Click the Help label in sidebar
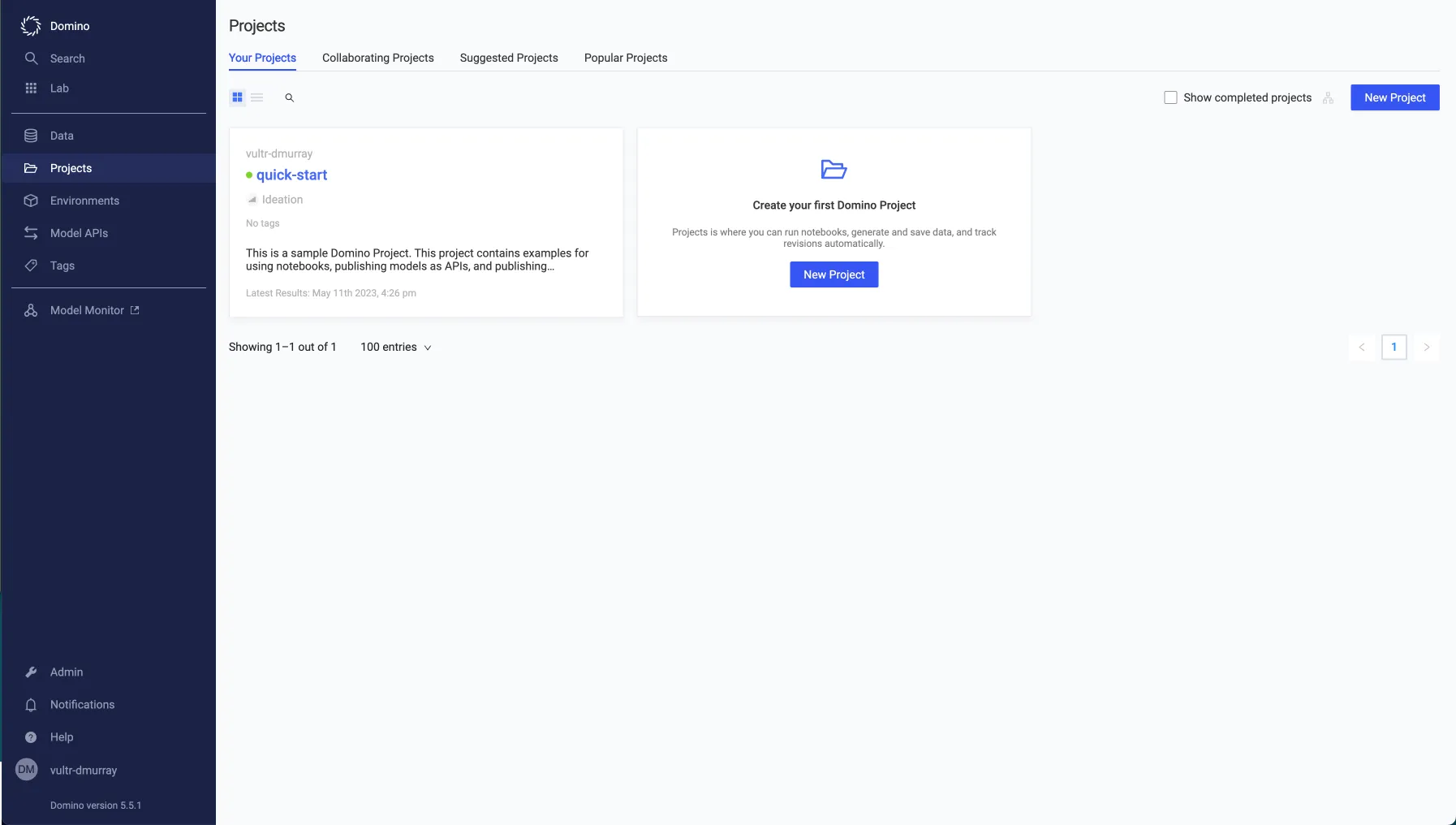The height and width of the screenshot is (825, 1456). click(62, 737)
